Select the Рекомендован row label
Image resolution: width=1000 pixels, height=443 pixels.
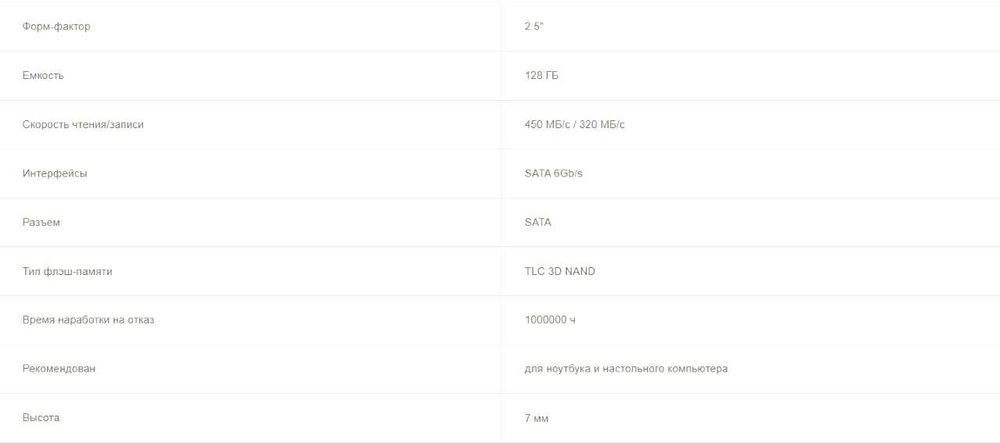coord(59,369)
